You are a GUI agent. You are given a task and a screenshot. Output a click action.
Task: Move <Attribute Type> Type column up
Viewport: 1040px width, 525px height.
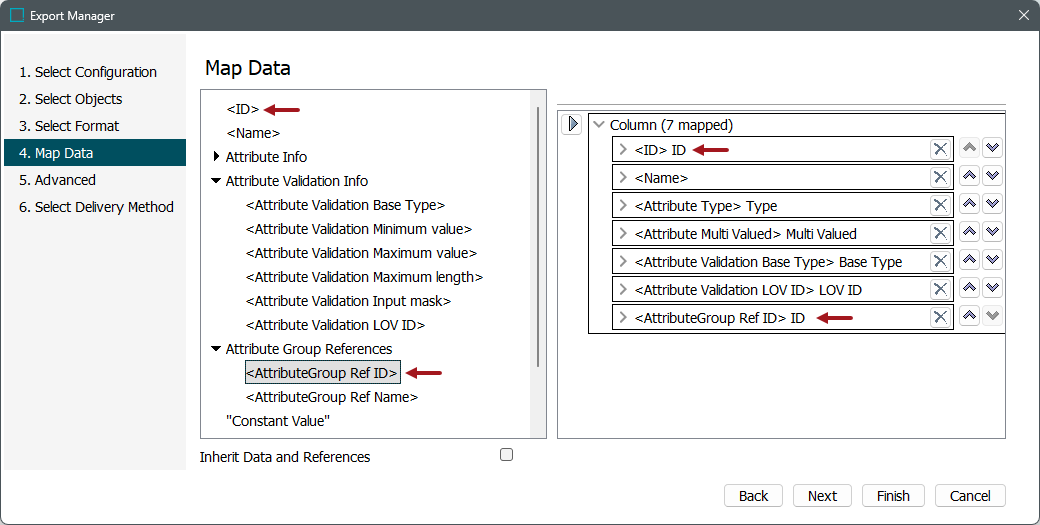point(969,205)
